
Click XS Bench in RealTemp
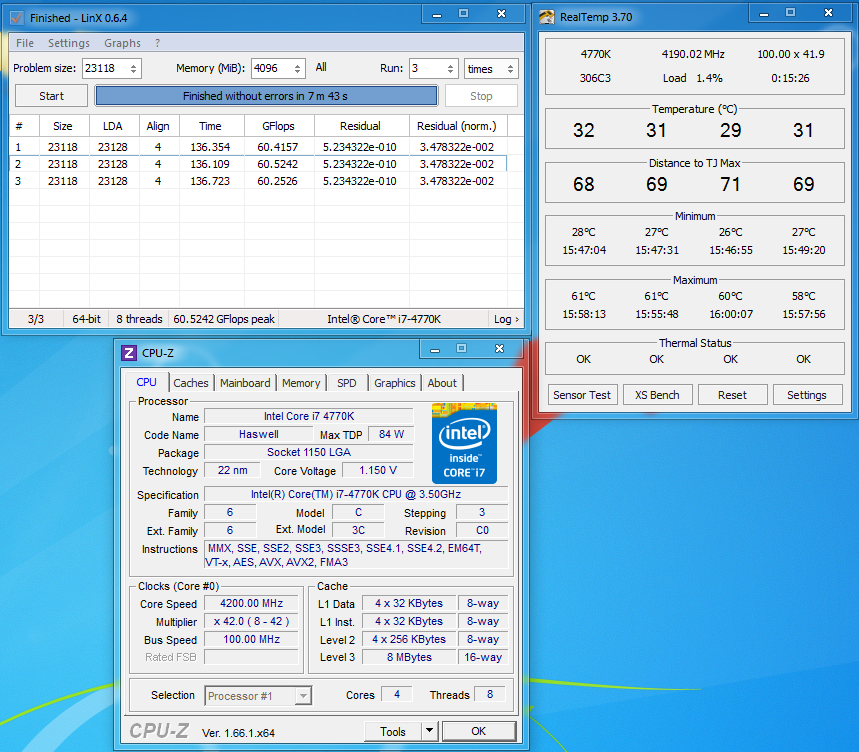[x=657, y=395]
